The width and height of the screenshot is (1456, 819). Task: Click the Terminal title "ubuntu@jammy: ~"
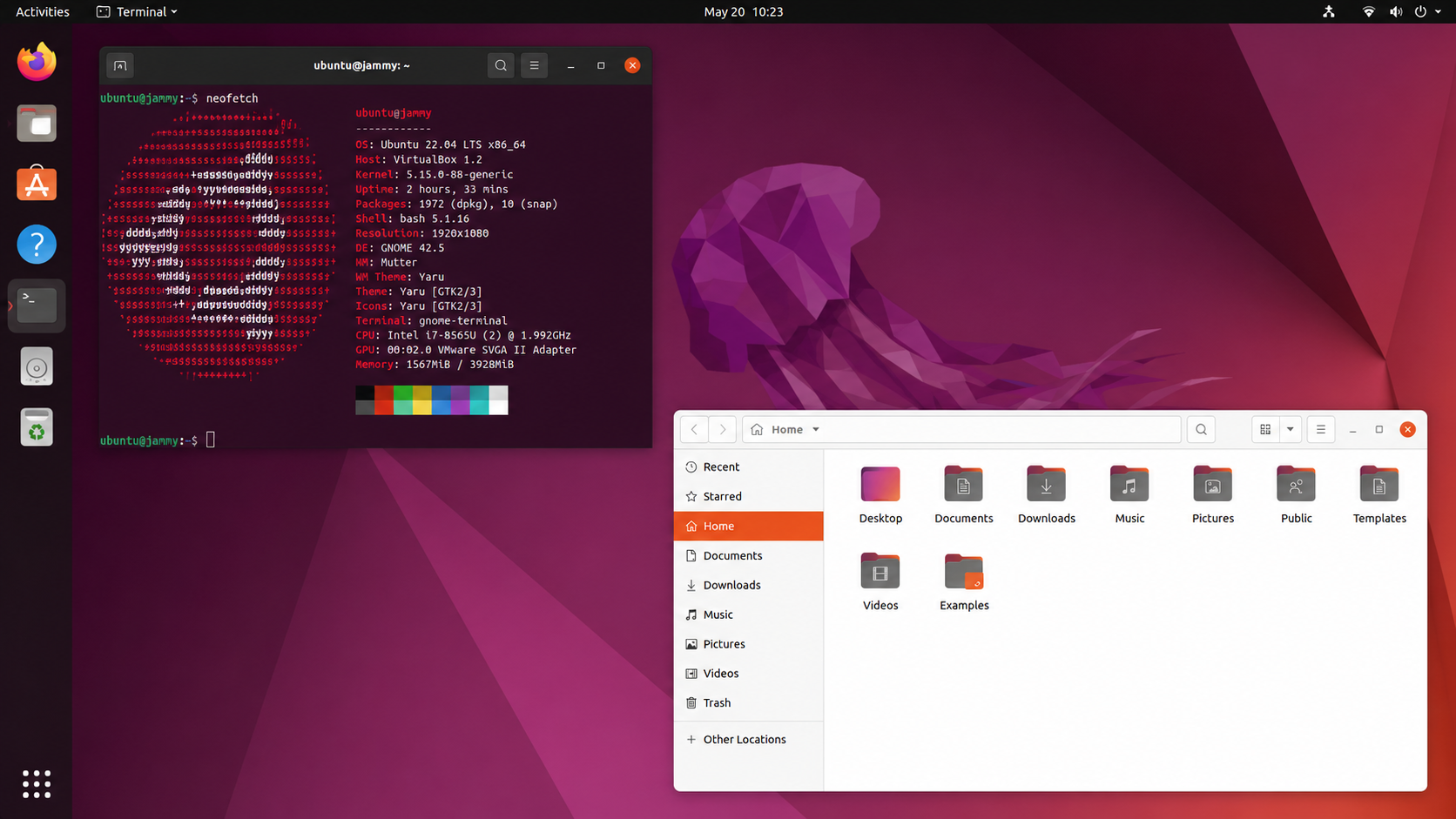[361, 65]
